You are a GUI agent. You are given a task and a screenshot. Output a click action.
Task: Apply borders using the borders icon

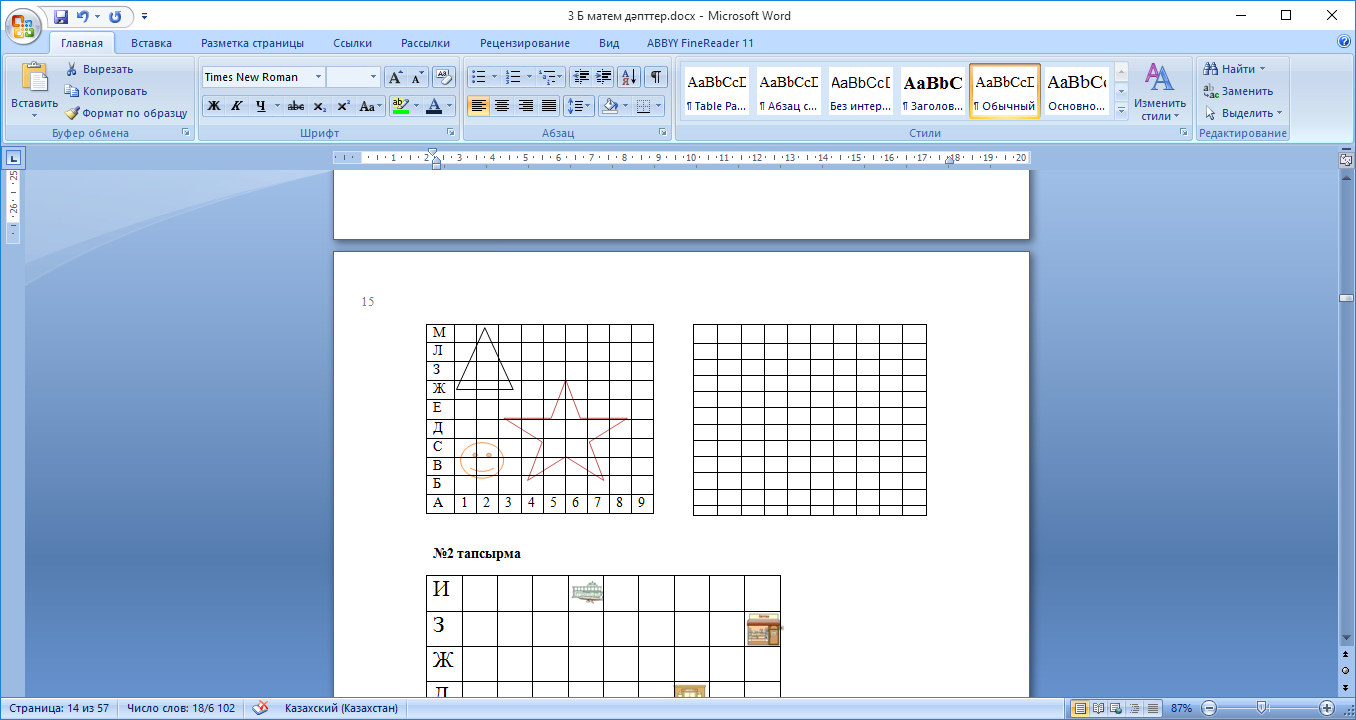(644, 106)
